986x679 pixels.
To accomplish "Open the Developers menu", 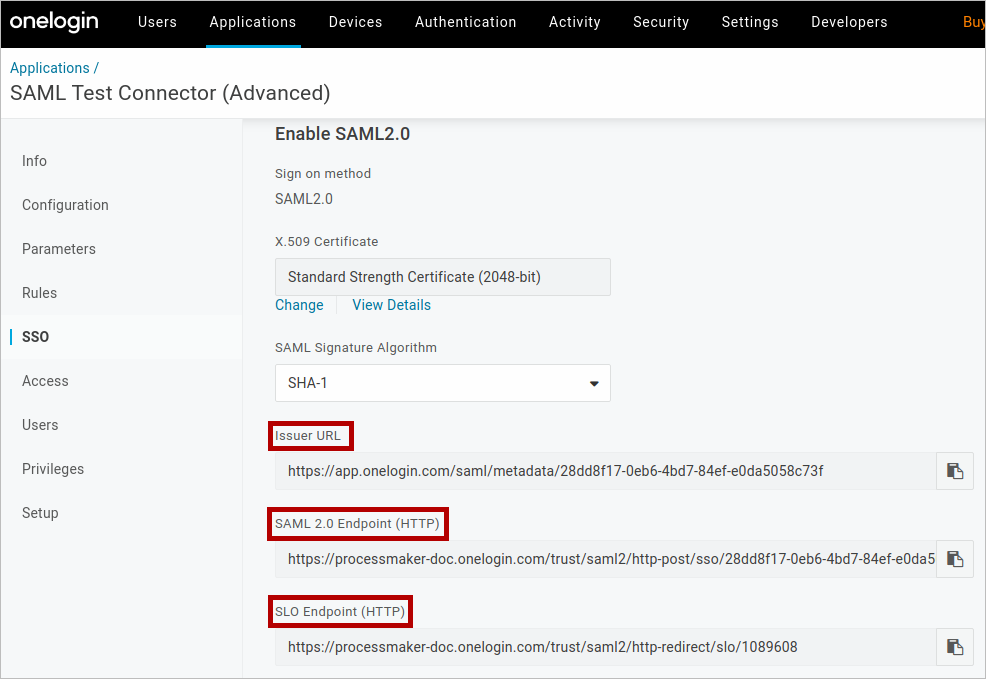I will click(x=849, y=22).
